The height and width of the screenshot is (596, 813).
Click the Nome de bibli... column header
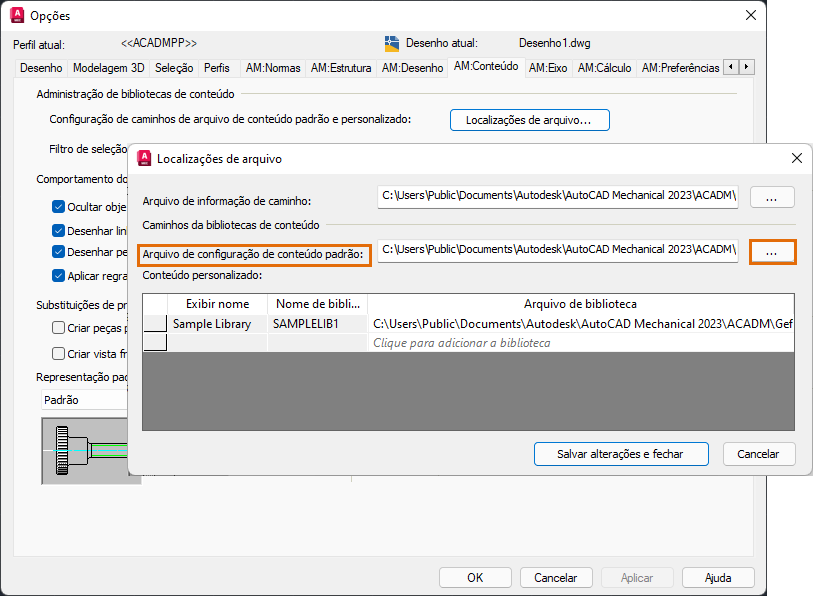[x=317, y=304]
